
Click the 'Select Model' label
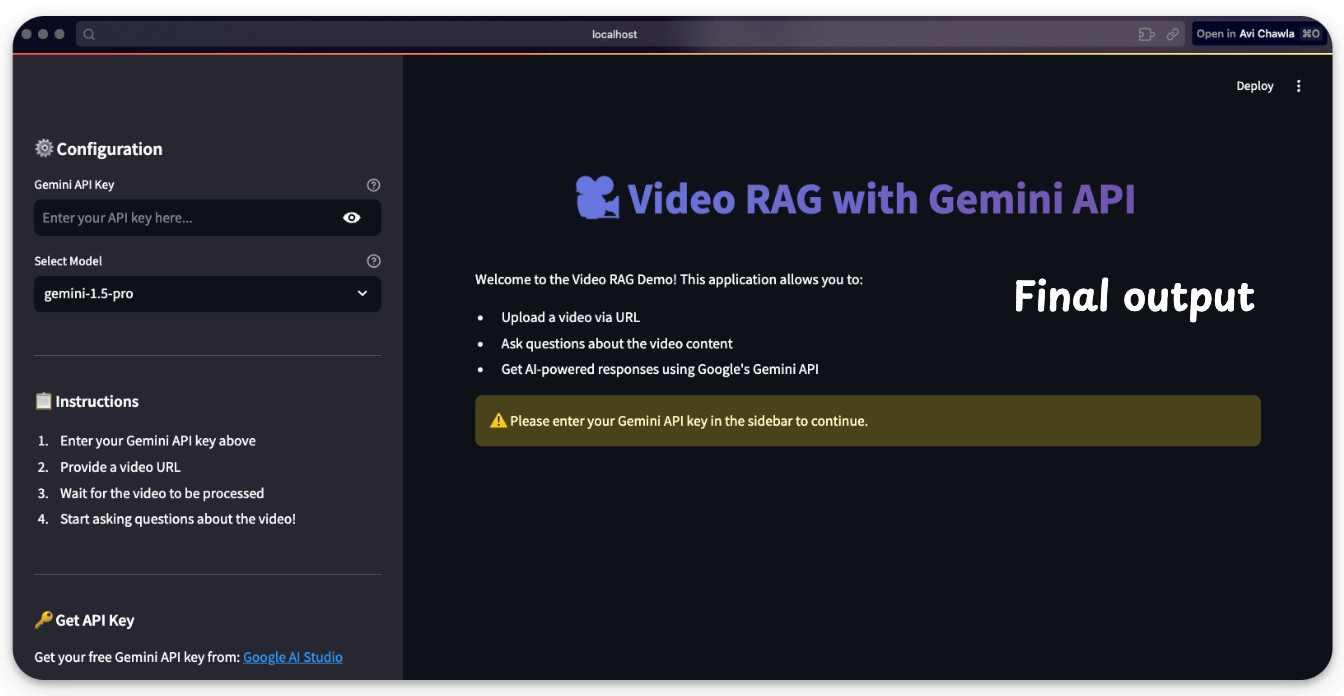pyautogui.click(x=68, y=261)
